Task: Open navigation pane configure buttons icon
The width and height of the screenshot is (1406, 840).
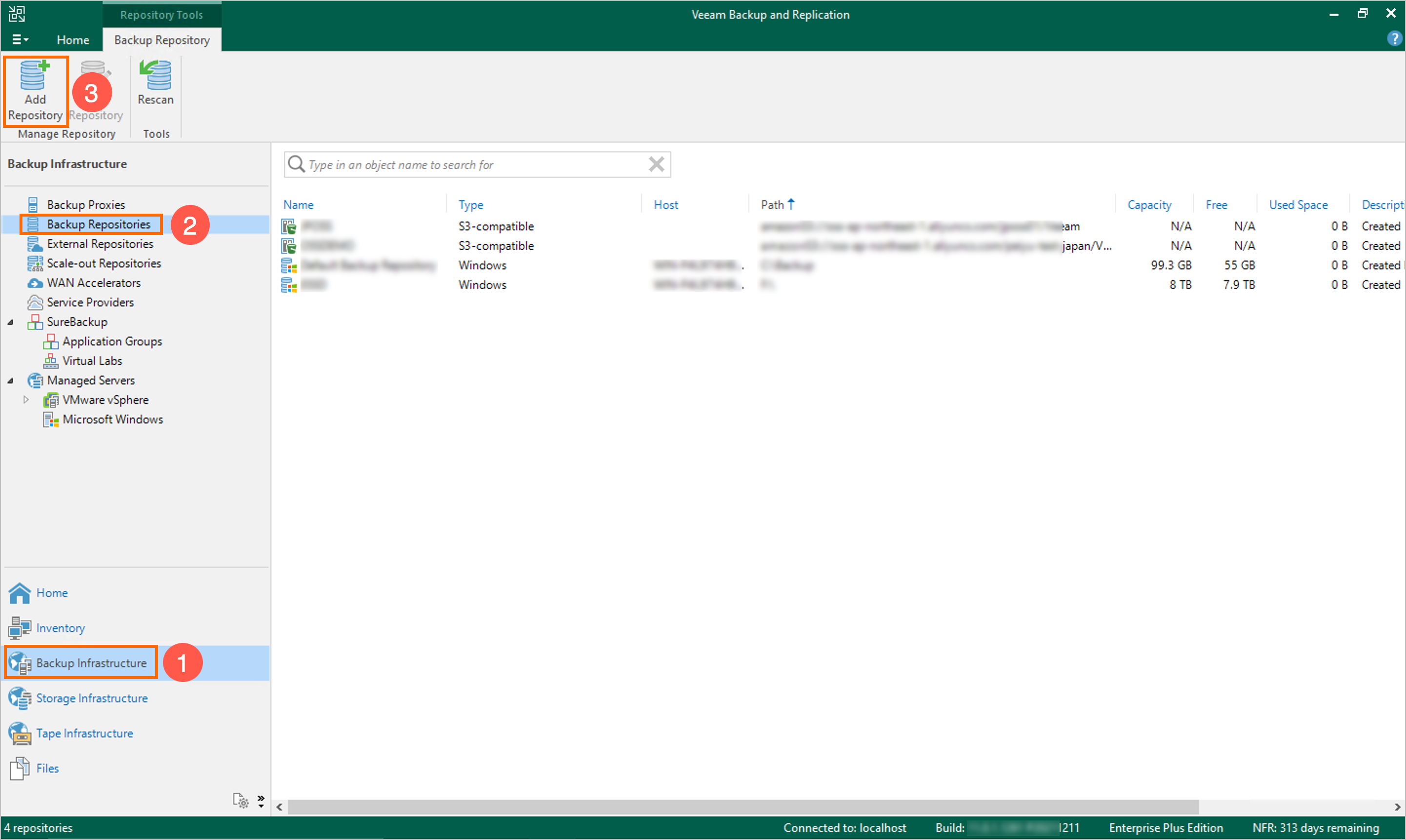Action: pos(241,800)
